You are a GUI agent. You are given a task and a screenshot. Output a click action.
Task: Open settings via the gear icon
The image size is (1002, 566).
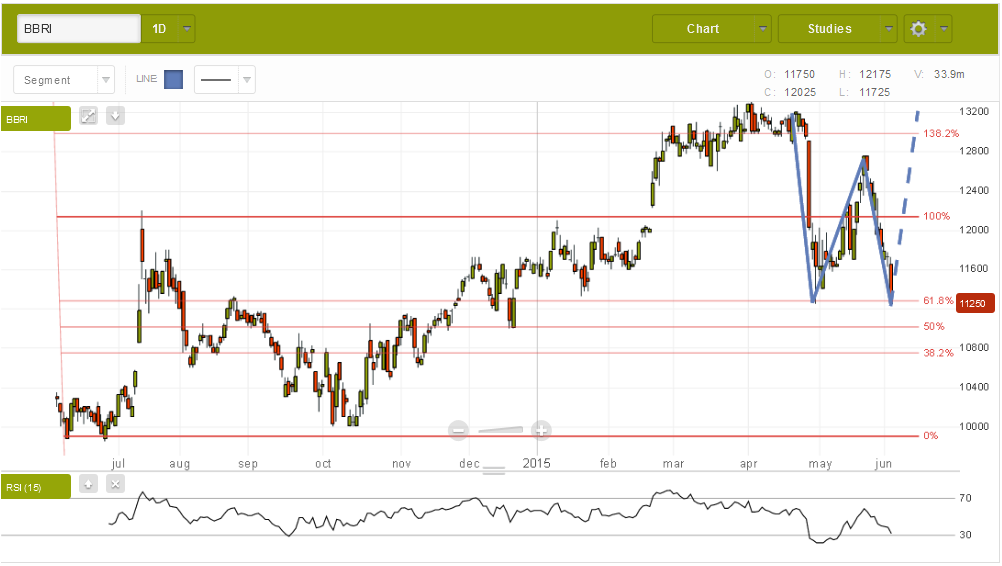pos(918,29)
